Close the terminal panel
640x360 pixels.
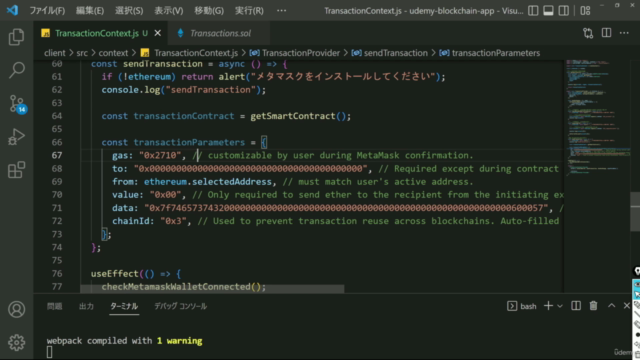[x=627, y=306]
